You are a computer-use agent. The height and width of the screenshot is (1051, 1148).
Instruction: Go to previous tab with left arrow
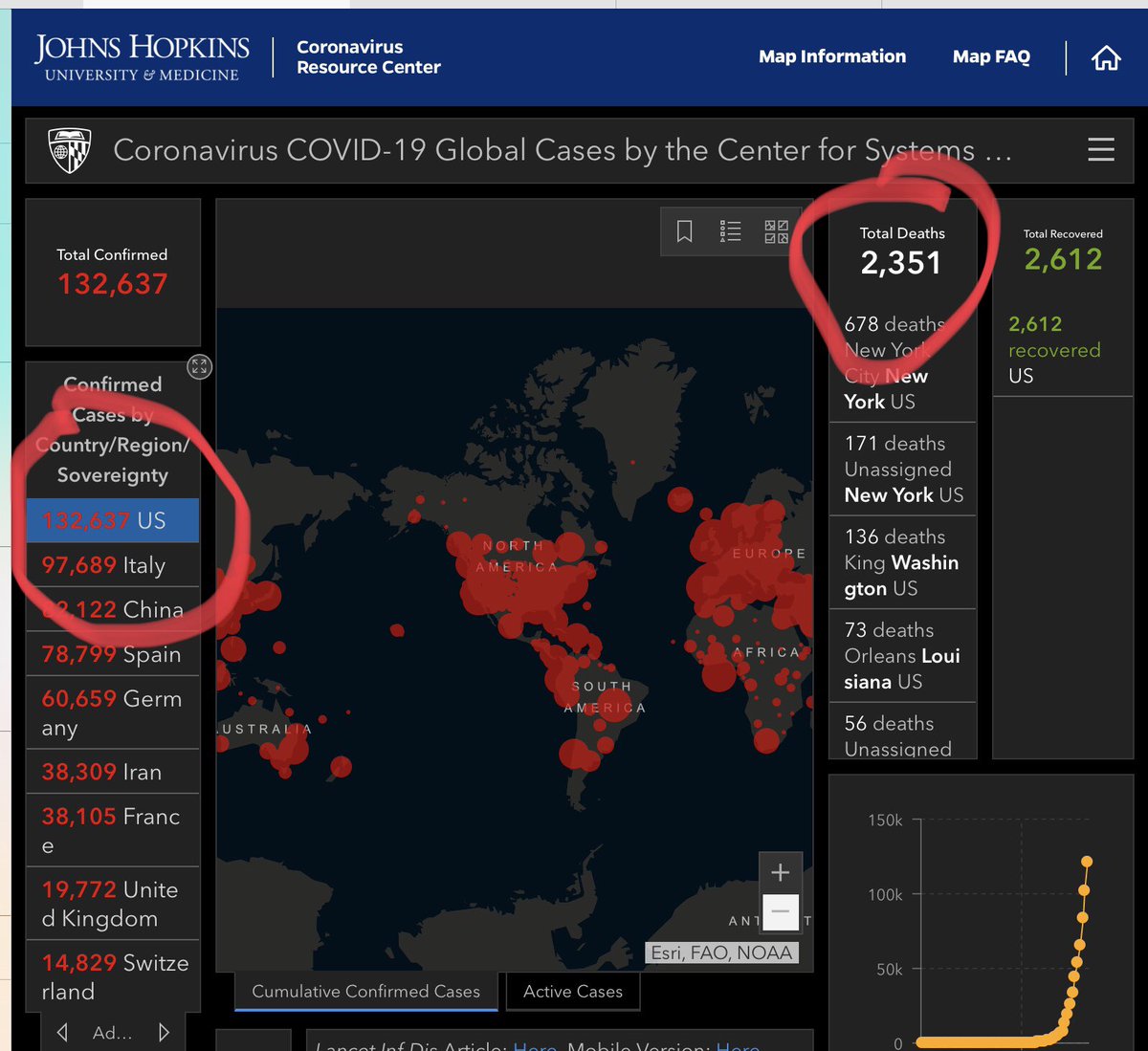click(62, 1032)
